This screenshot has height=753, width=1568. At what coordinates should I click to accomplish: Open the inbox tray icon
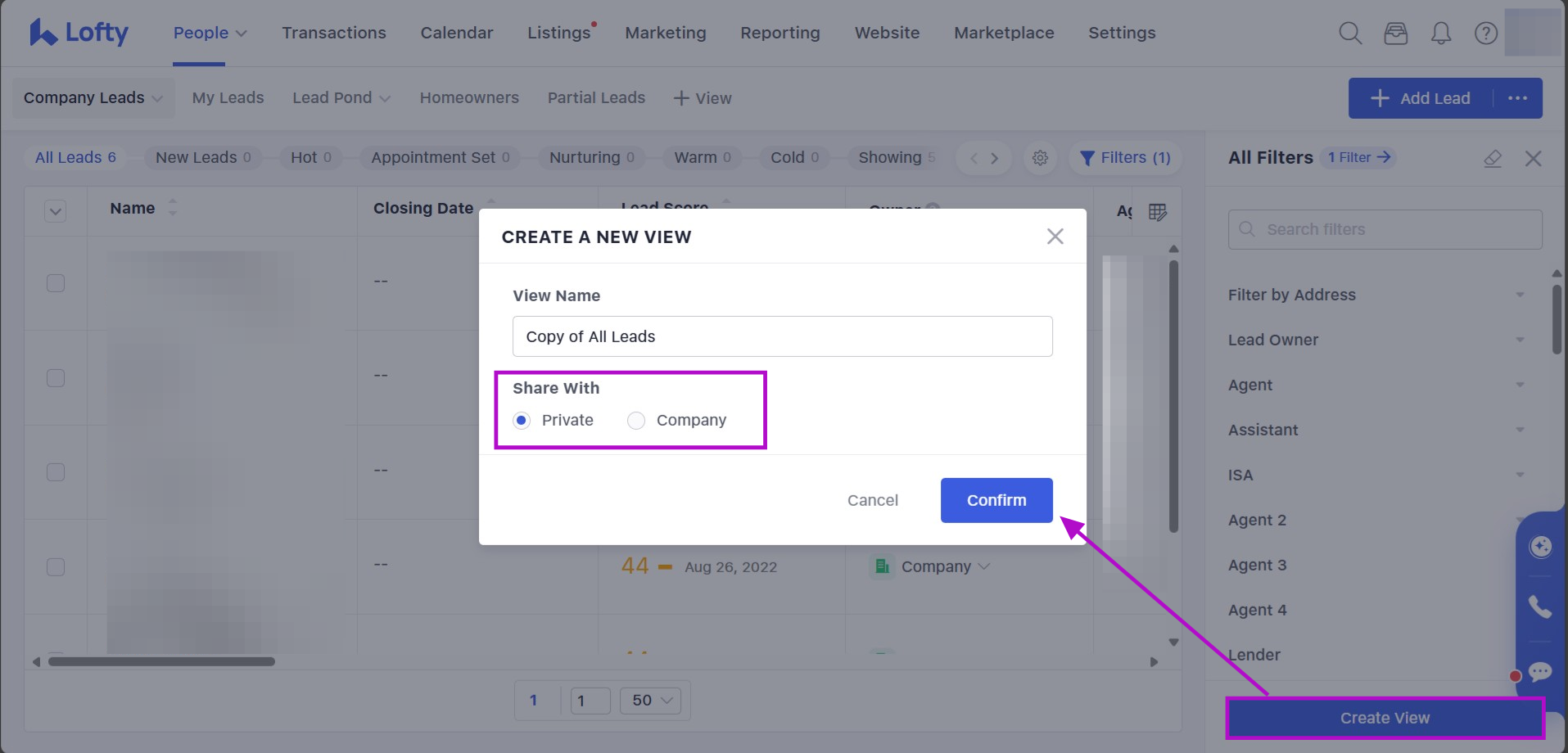click(1395, 34)
